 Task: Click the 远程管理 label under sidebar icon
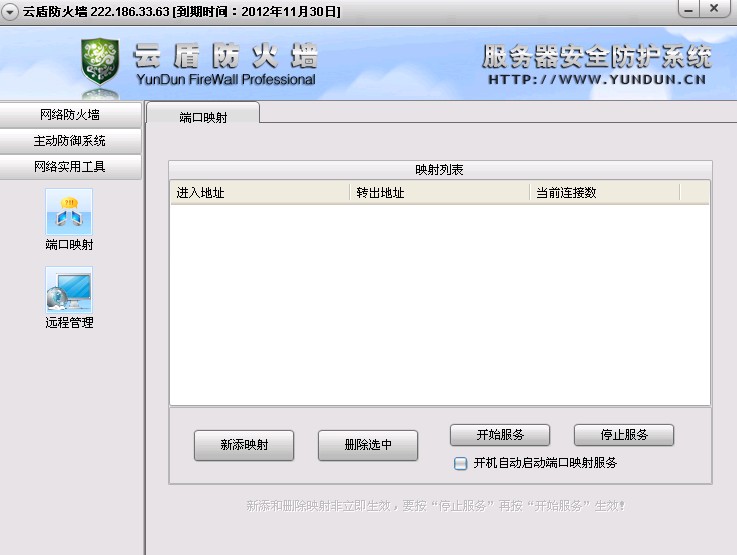(69, 322)
